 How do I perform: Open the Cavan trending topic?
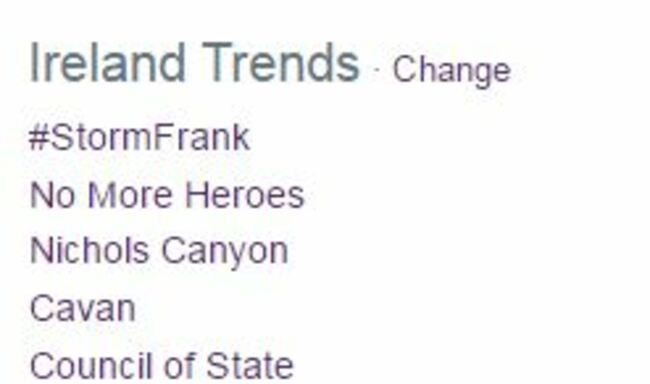tap(82, 309)
